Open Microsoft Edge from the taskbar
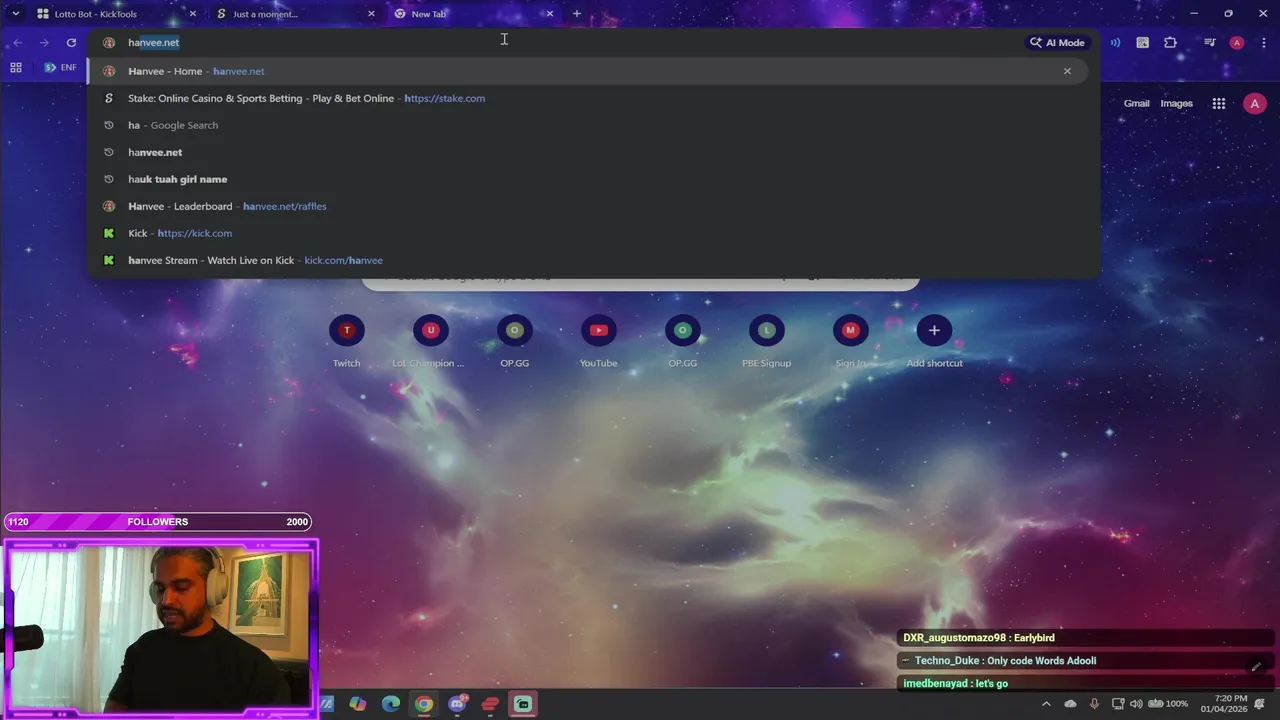Viewport: 1280px width, 720px height. [391, 704]
